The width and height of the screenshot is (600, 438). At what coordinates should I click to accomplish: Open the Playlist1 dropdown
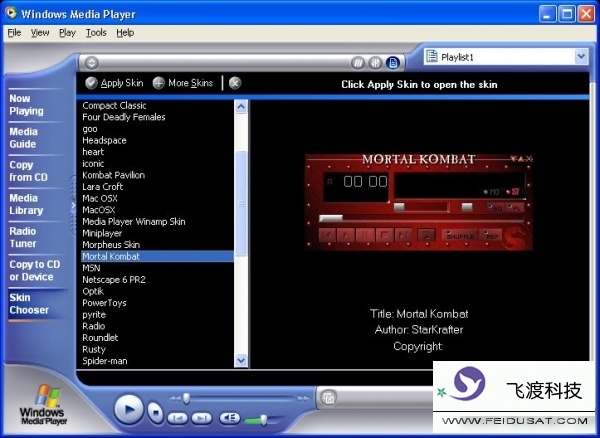(x=506, y=57)
